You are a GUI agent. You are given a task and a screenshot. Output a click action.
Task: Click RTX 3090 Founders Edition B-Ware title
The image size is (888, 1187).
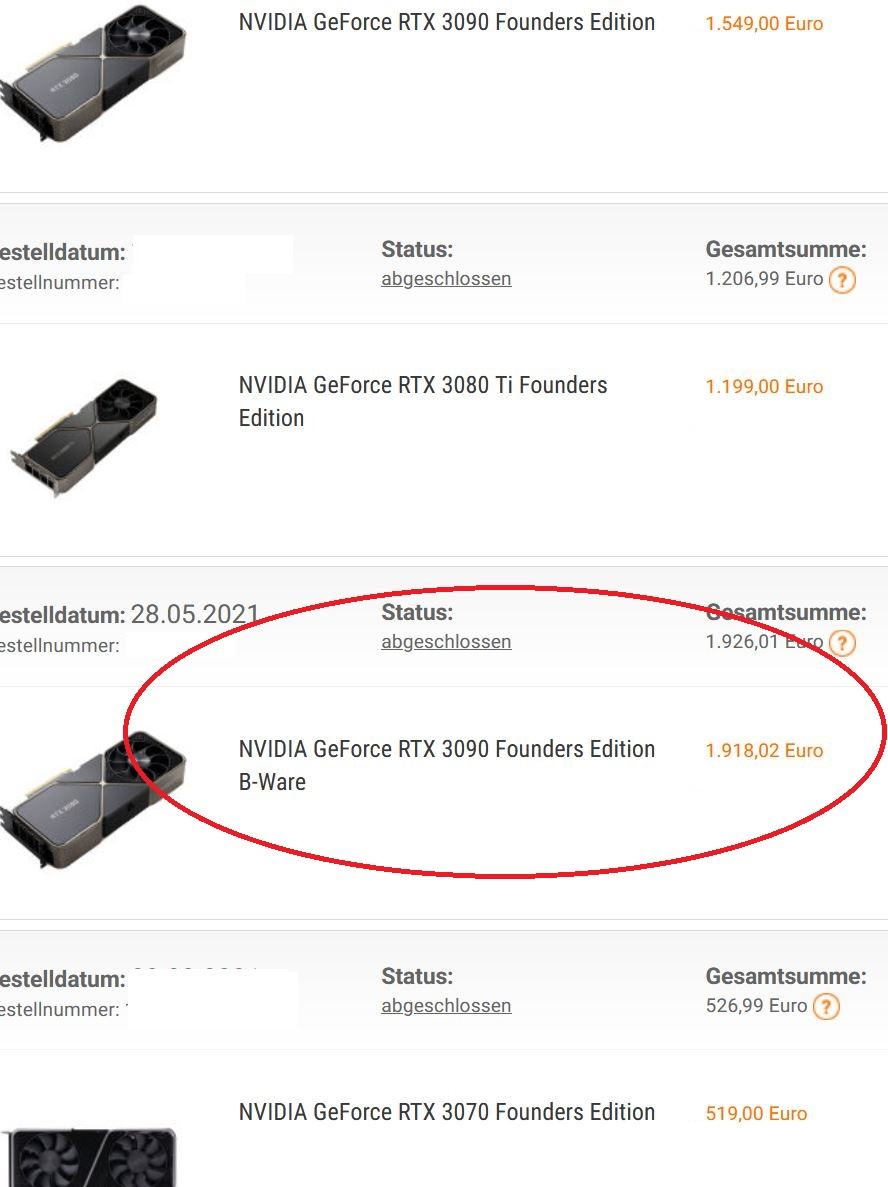446,764
